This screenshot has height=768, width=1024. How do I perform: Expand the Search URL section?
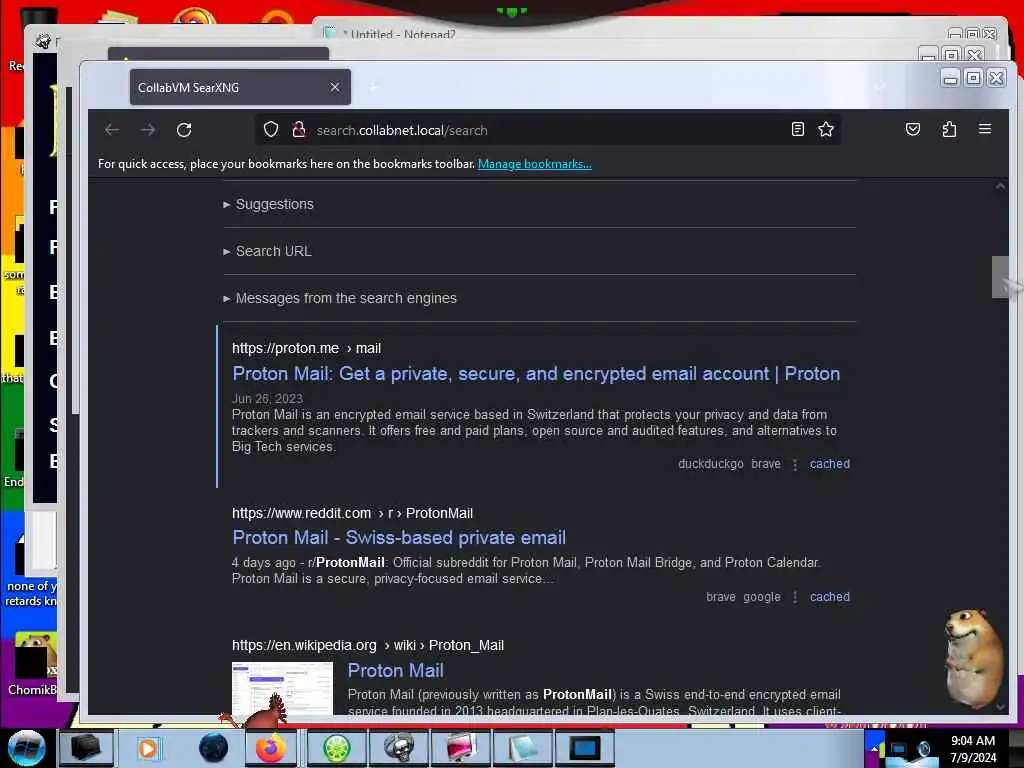[267, 251]
